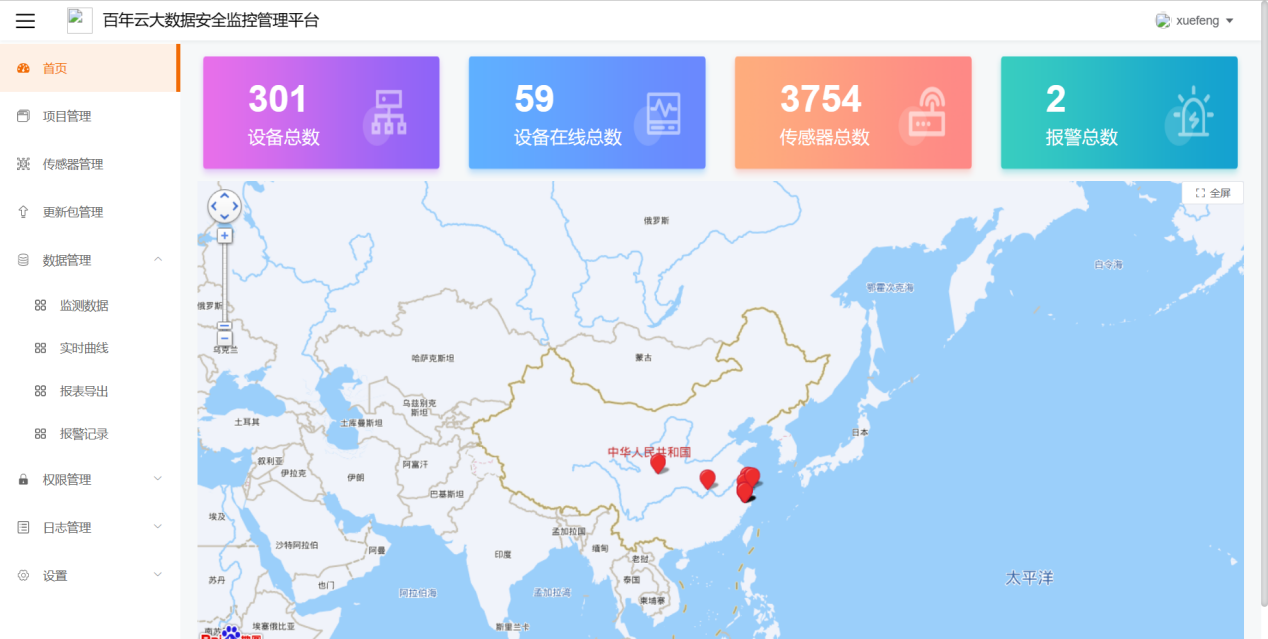Viewport: 1268px width, 639px height.
Task: Click the lone red marker in central China
Action: (707, 480)
